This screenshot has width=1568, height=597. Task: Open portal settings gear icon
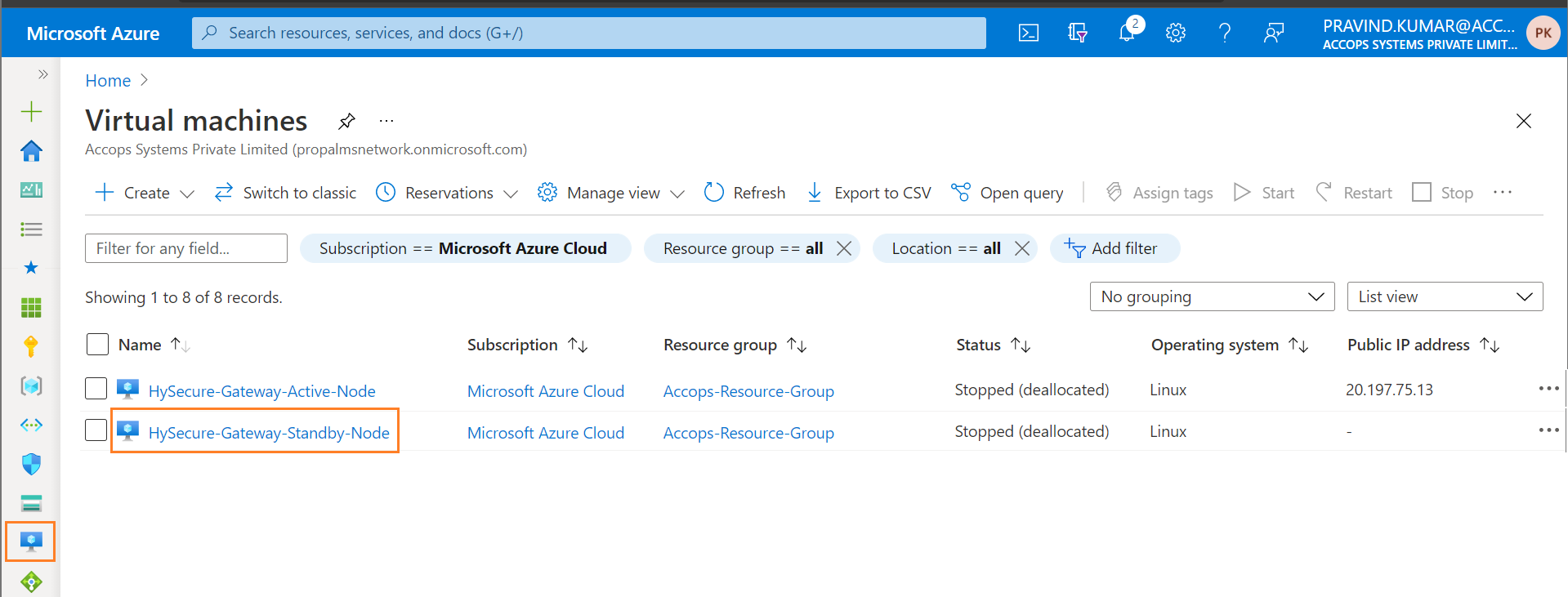[x=1176, y=33]
